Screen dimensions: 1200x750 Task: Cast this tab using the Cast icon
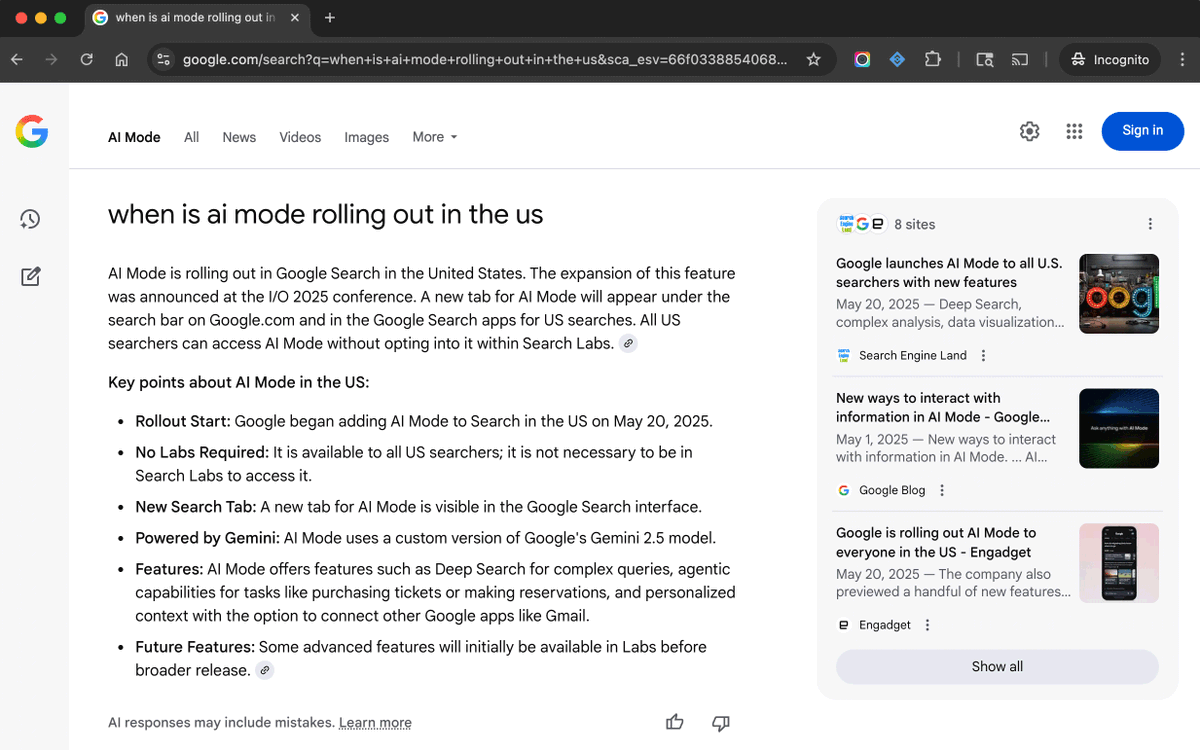pyautogui.click(x=1019, y=59)
